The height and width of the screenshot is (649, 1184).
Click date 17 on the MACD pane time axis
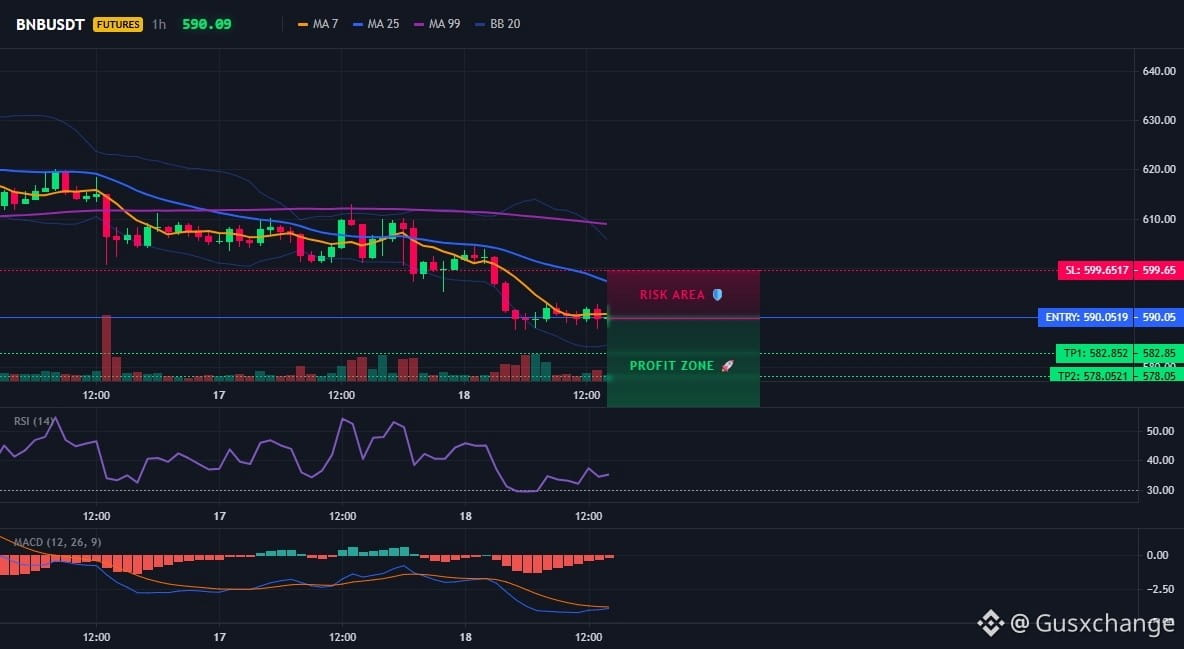[x=220, y=637]
